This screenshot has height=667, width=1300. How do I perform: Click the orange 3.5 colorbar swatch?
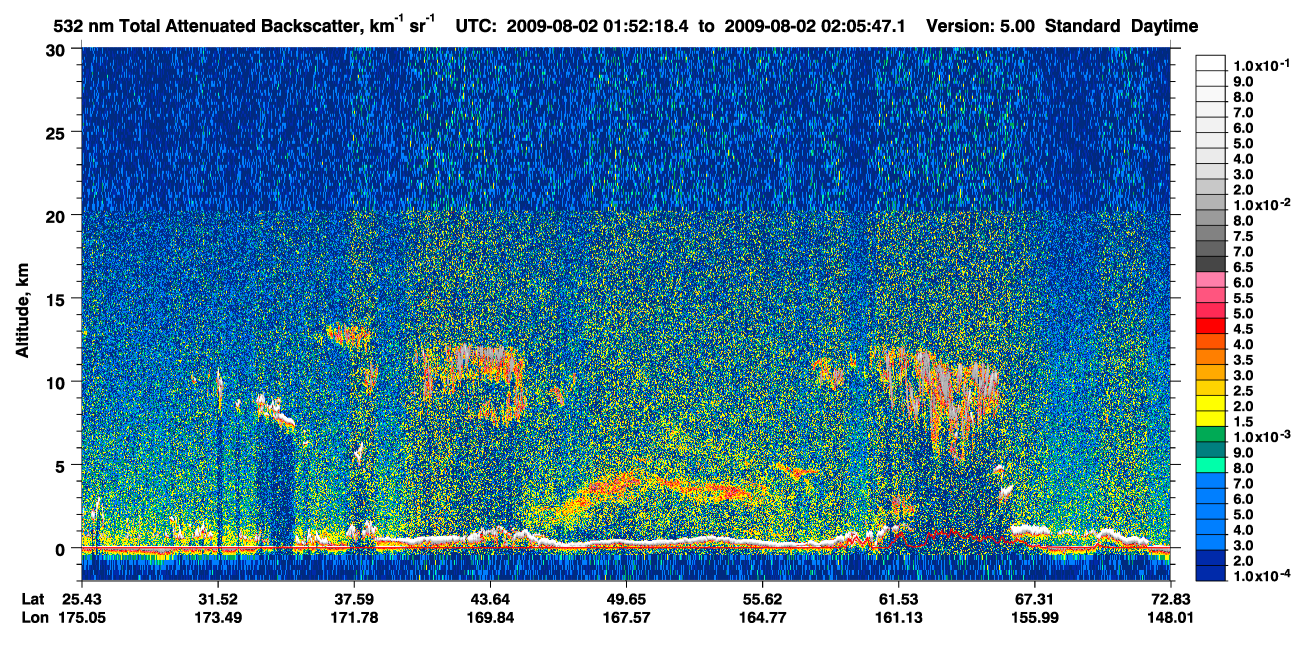[1210, 359]
